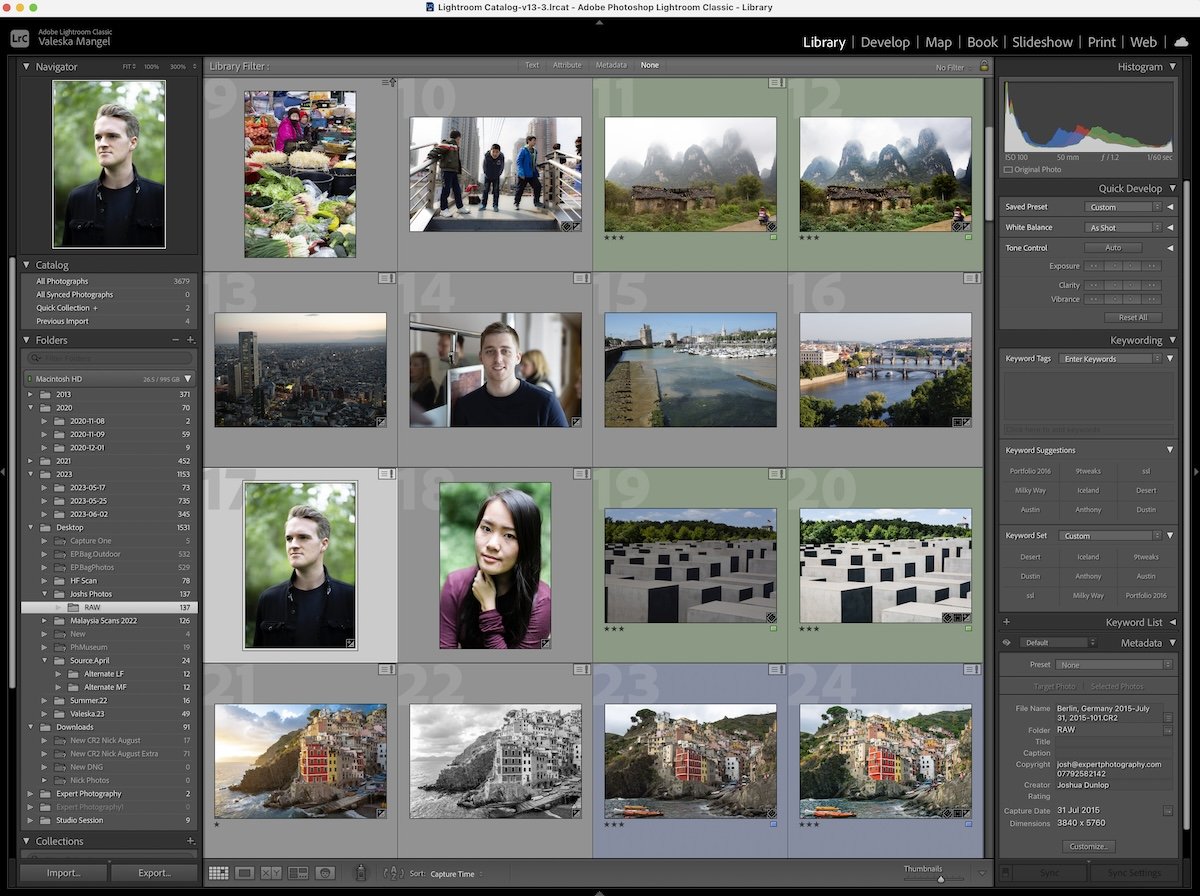Click the Import button
Image resolution: width=1200 pixels, height=896 pixels.
(64, 873)
